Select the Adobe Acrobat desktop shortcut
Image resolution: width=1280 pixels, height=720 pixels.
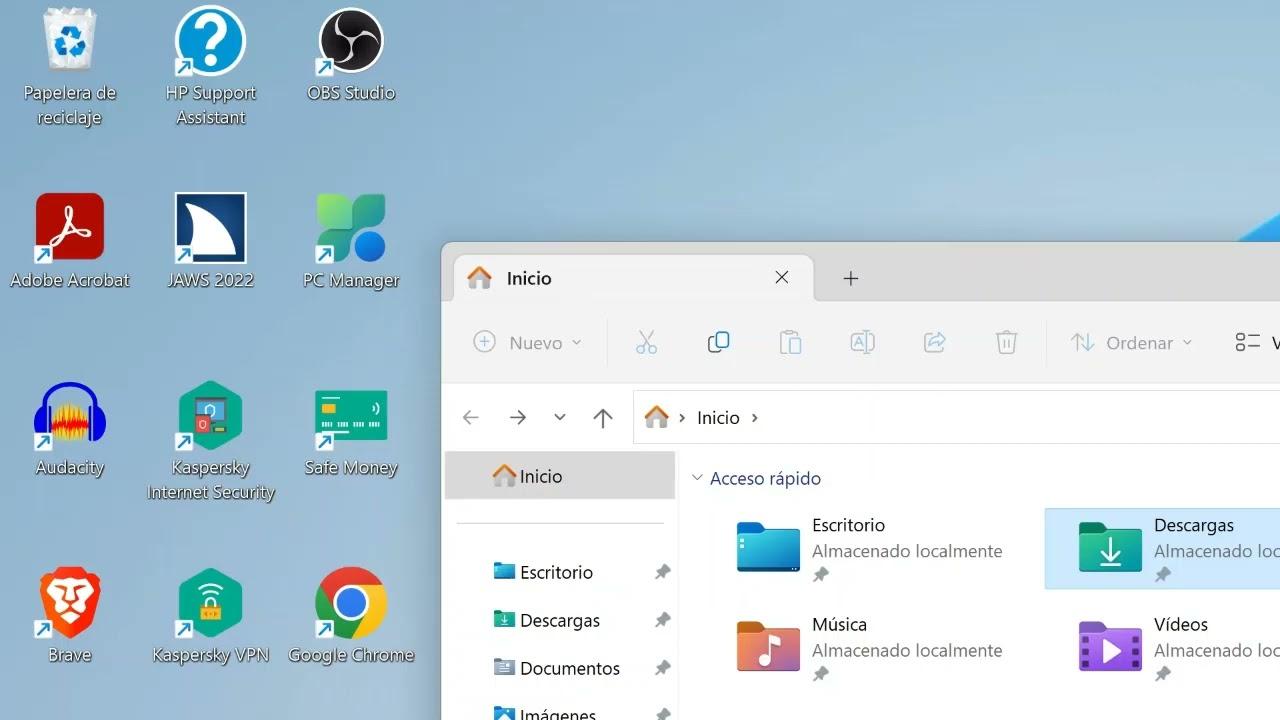70,241
